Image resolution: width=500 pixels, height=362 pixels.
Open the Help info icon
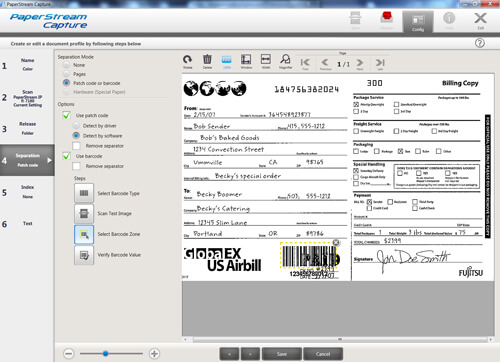pyautogui.click(x=449, y=21)
